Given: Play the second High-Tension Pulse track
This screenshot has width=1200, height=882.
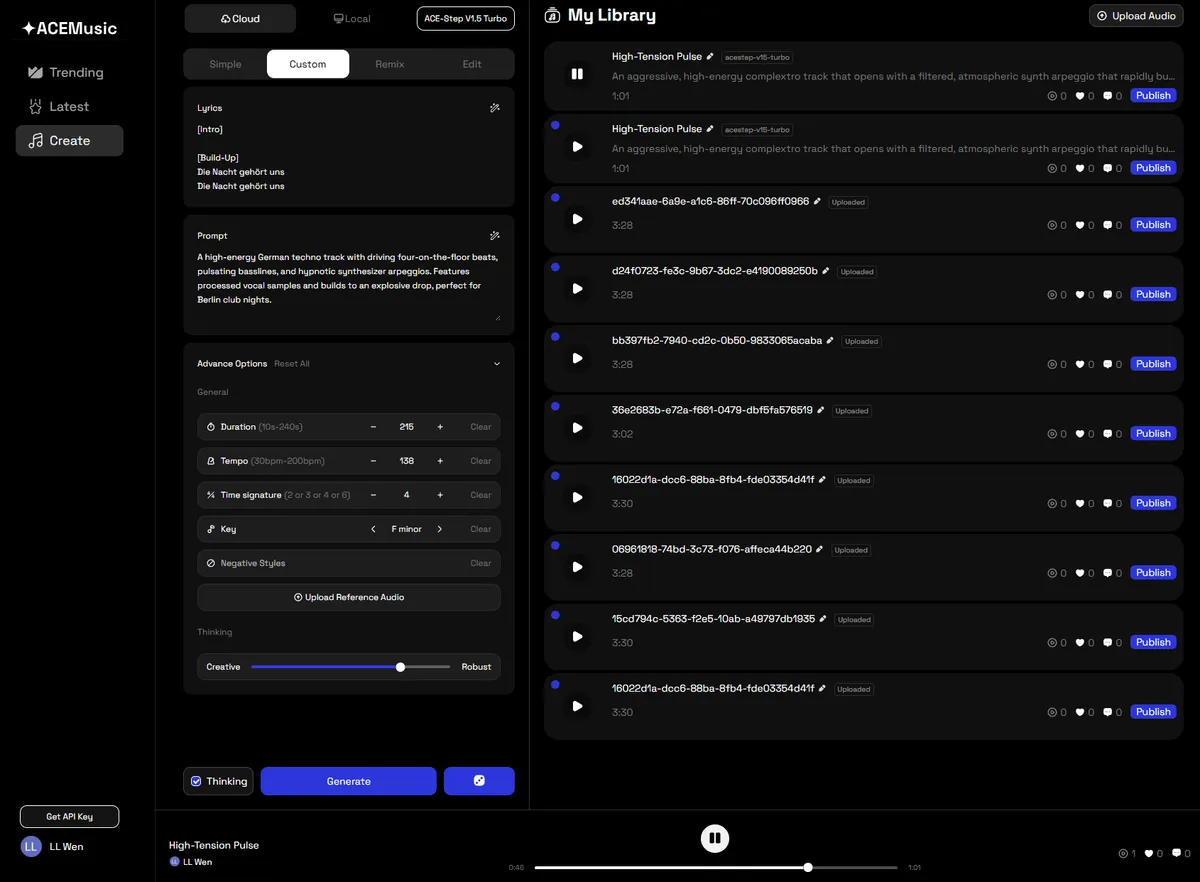Looking at the screenshot, I should click(x=577, y=146).
